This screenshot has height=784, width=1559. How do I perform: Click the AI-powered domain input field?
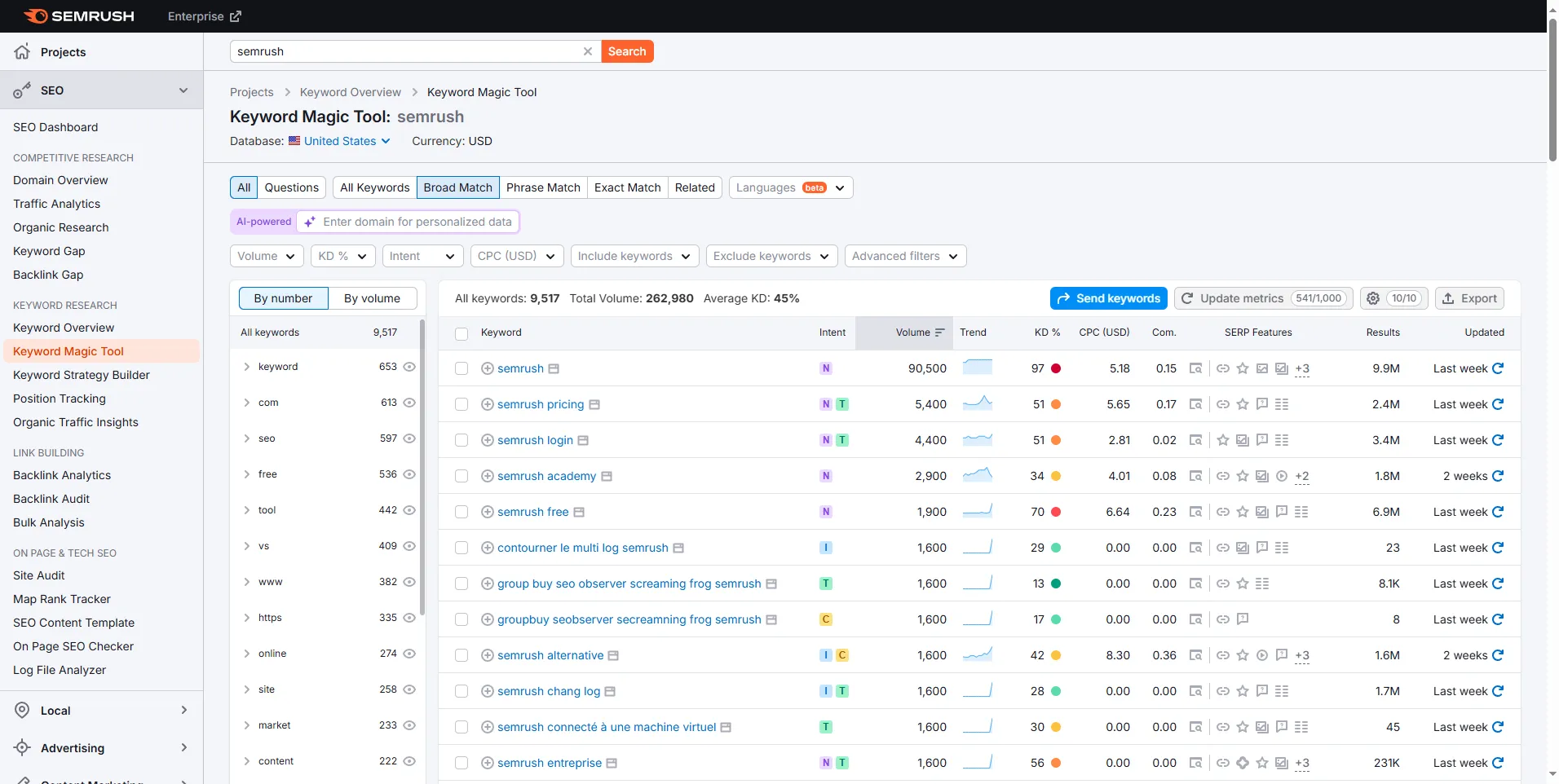pyautogui.click(x=417, y=222)
